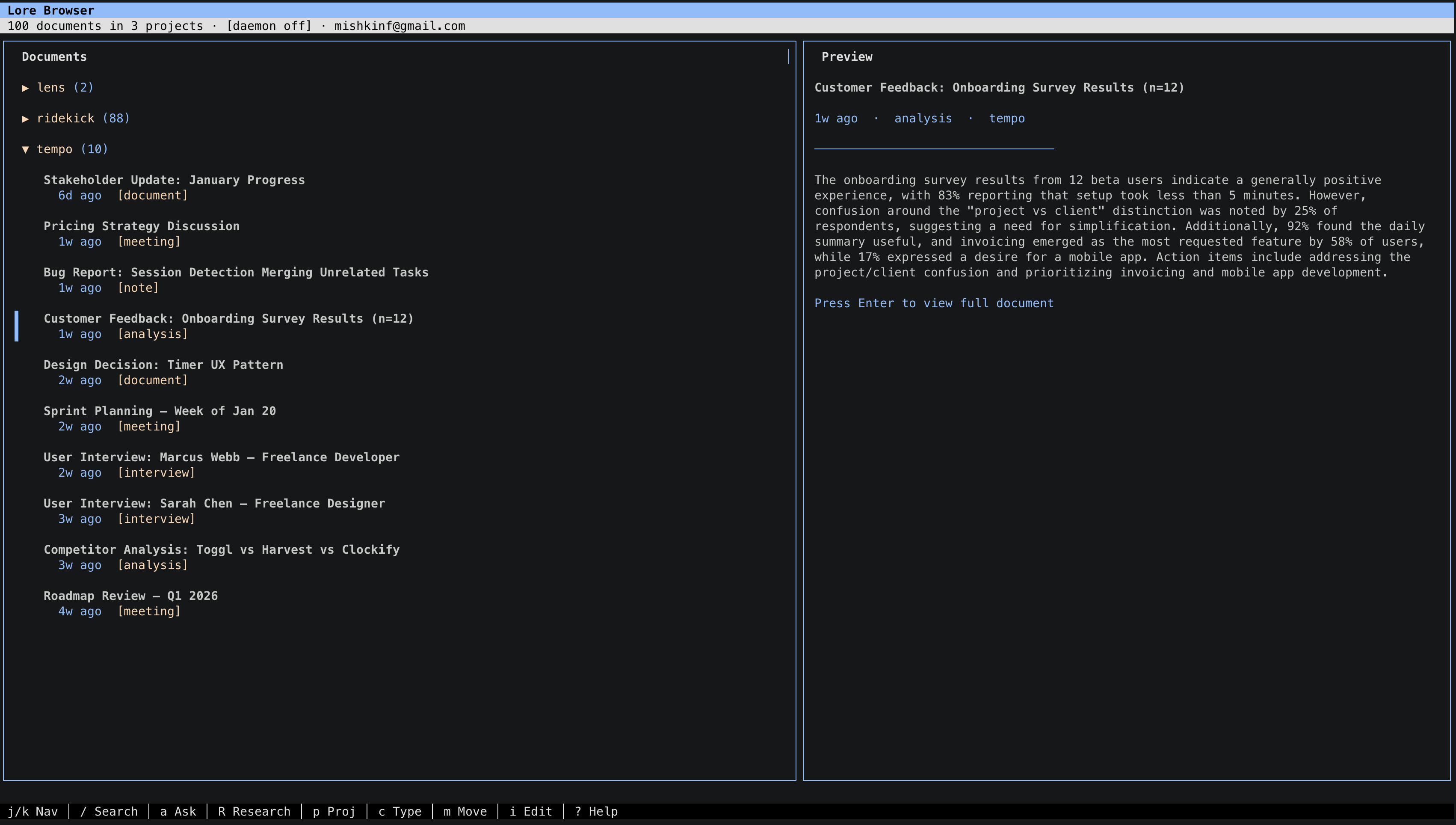Select the analysis tag in the preview
1456x825 pixels.
(923, 119)
